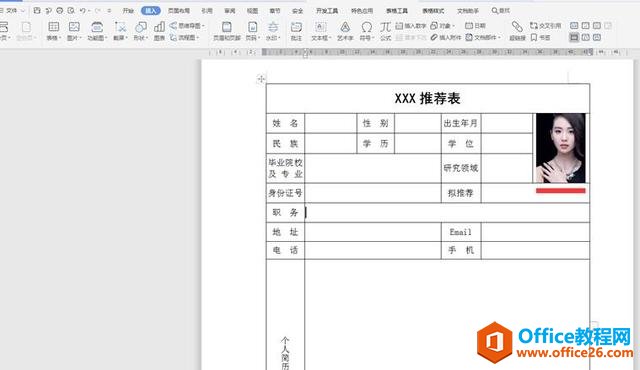640x370 pixels.
Task: Click the 'XXX 推荐表' title text
Action: (427, 98)
